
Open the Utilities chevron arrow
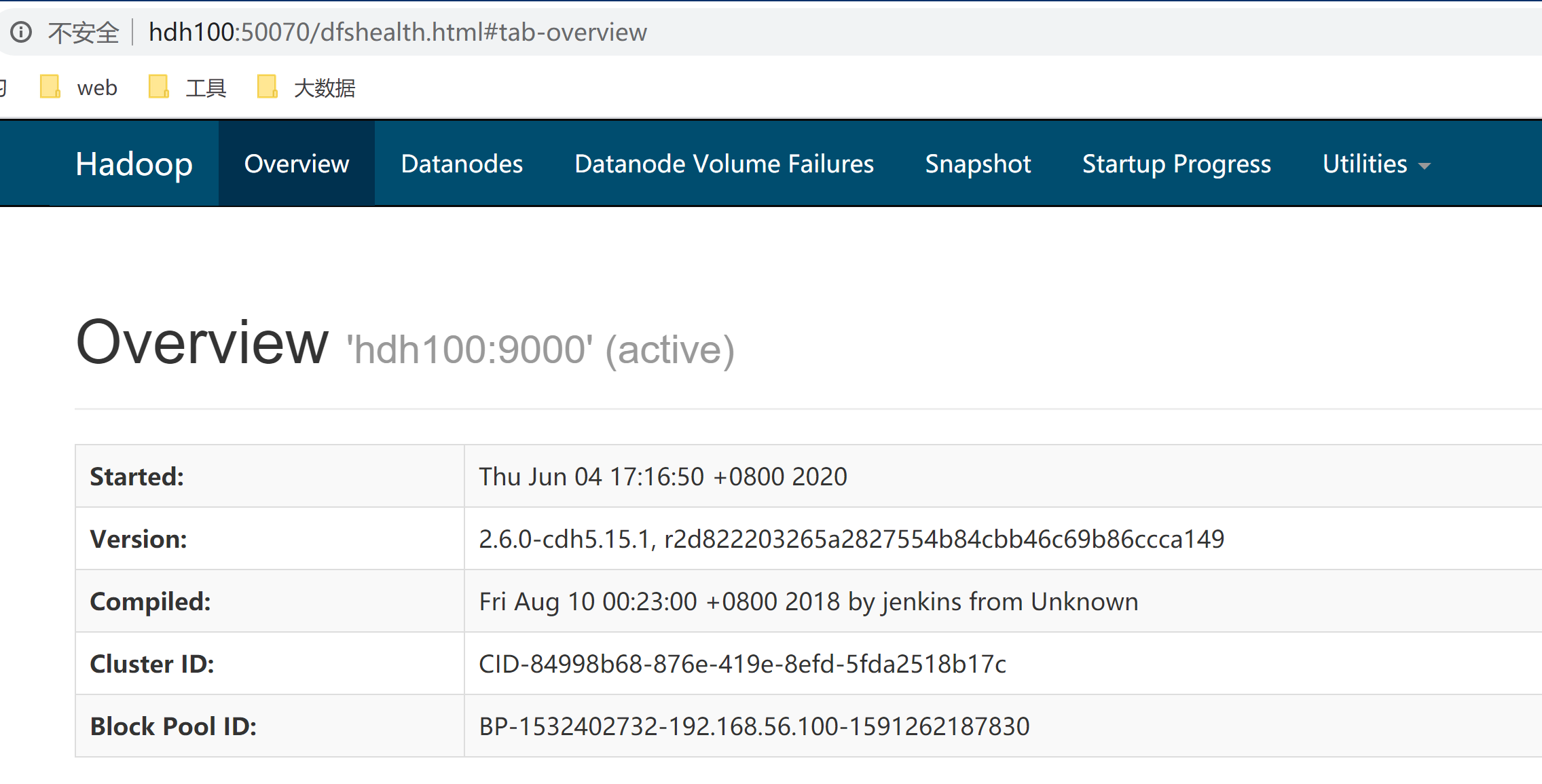click(1424, 165)
